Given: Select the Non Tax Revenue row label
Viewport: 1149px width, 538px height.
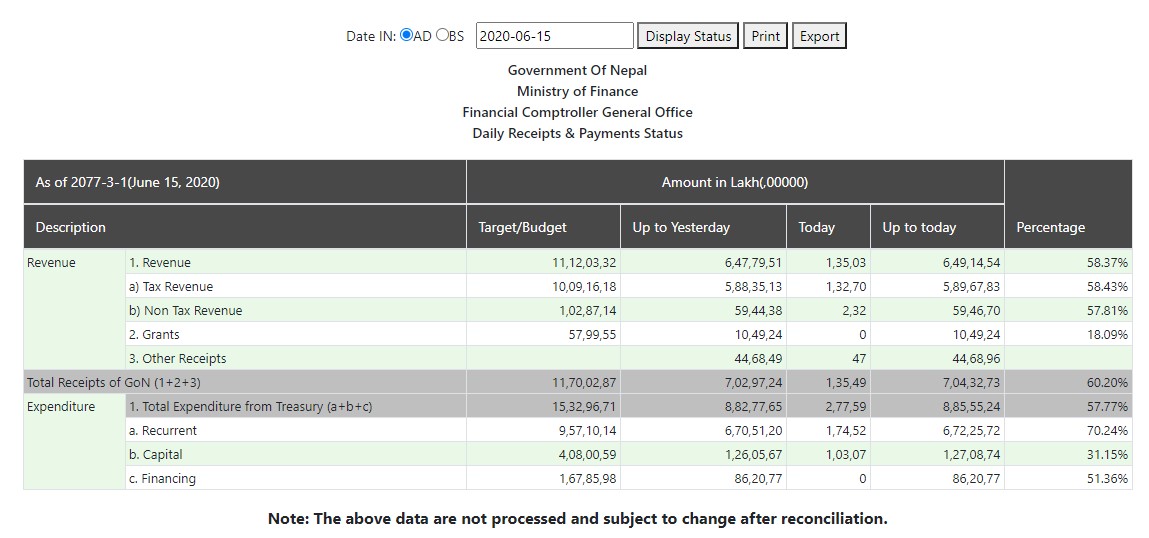Looking at the screenshot, I should (185, 311).
